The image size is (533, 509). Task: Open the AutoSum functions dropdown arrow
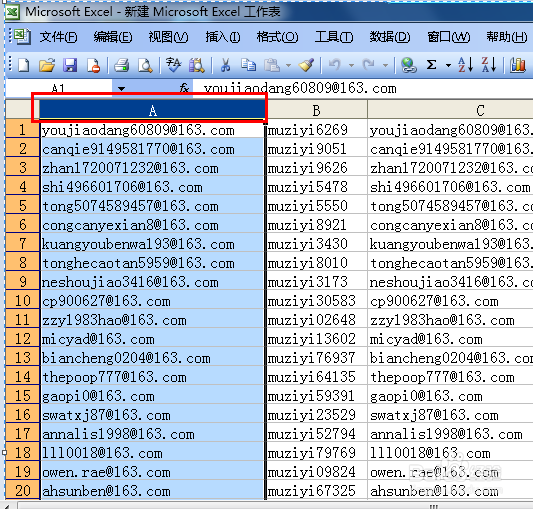(x=448, y=65)
